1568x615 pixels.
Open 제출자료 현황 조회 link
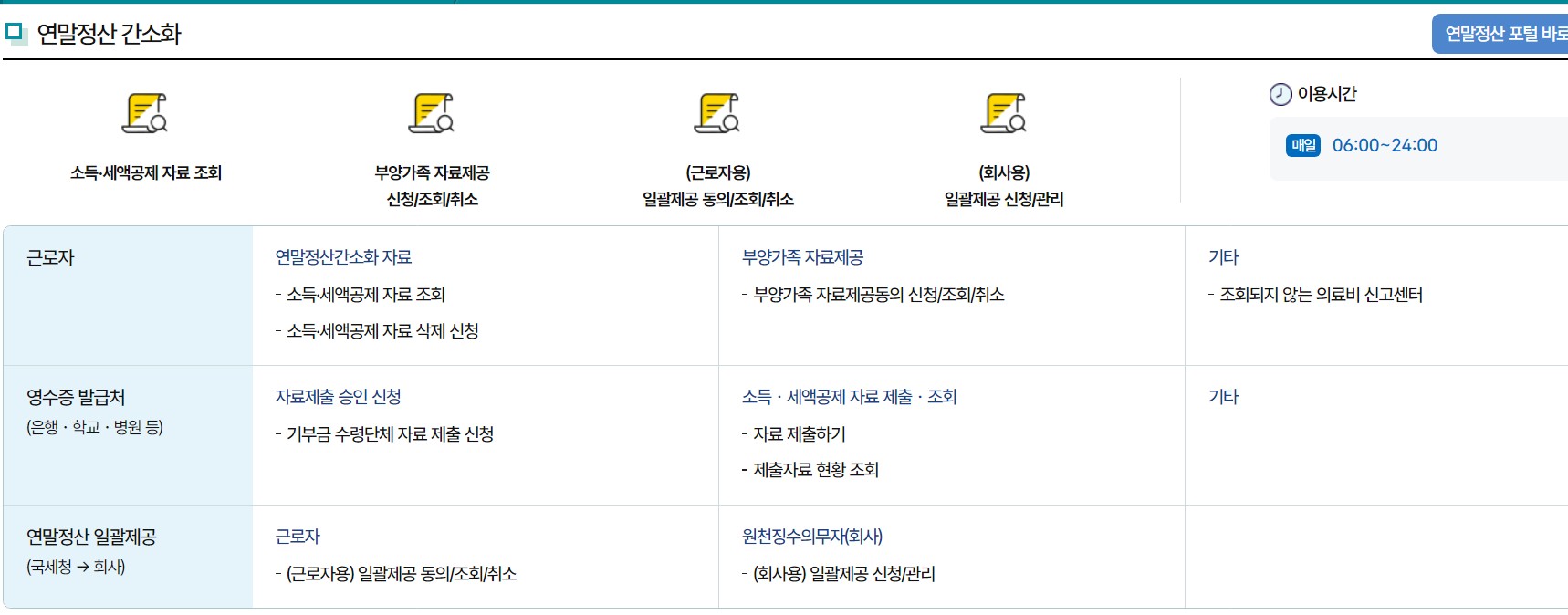click(x=815, y=470)
